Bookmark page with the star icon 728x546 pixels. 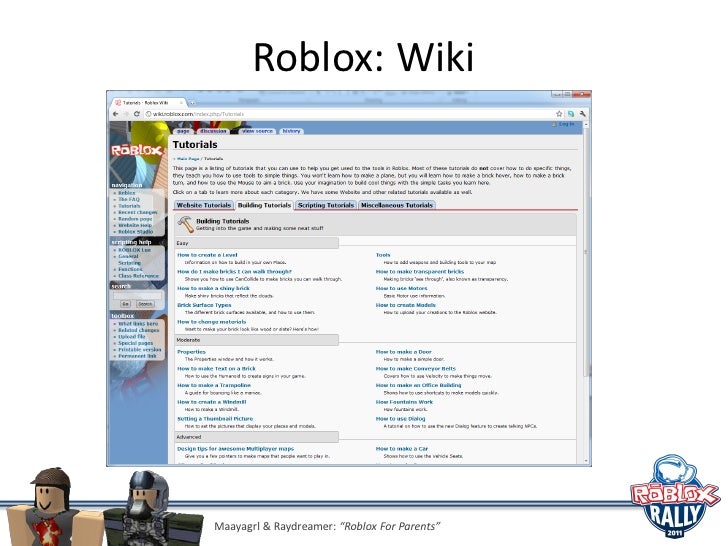(x=559, y=114)
